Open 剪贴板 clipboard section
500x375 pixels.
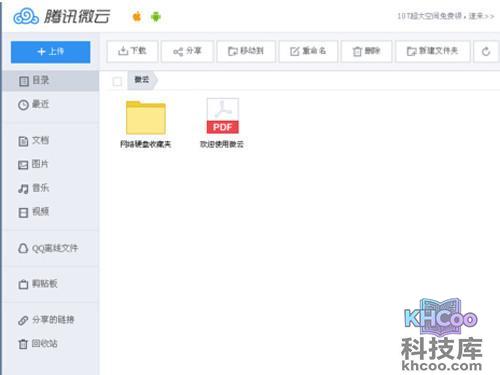pos(51,284)
